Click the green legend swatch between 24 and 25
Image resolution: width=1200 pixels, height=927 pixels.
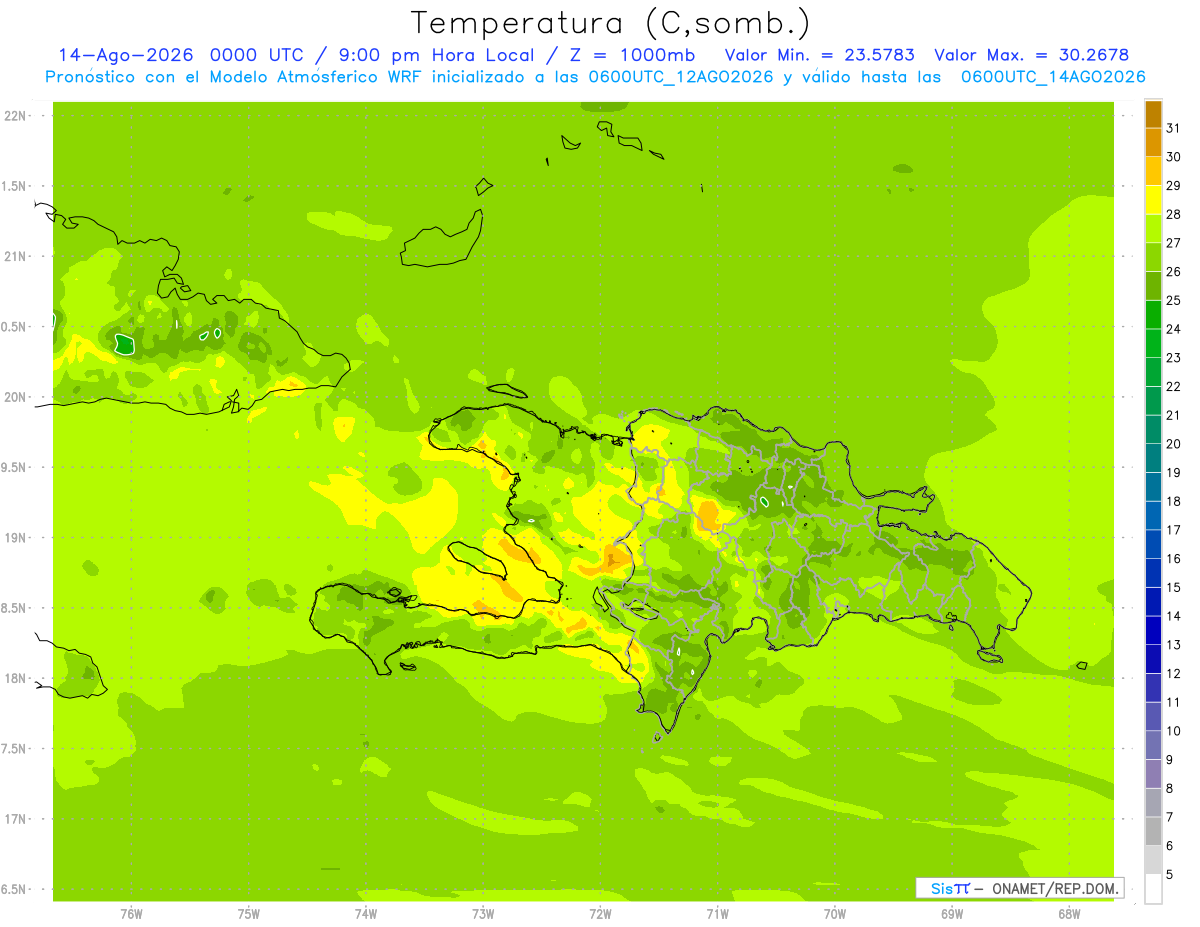(1153, 315)
